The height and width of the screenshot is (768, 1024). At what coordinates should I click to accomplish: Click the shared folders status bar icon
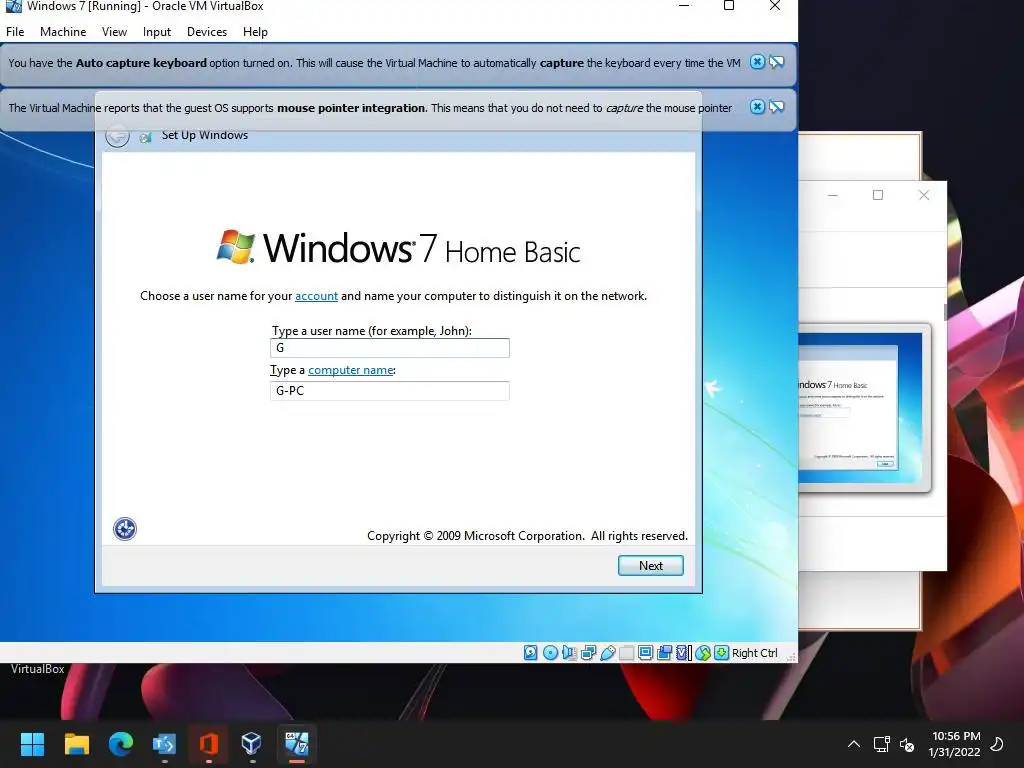click(626, 652)
